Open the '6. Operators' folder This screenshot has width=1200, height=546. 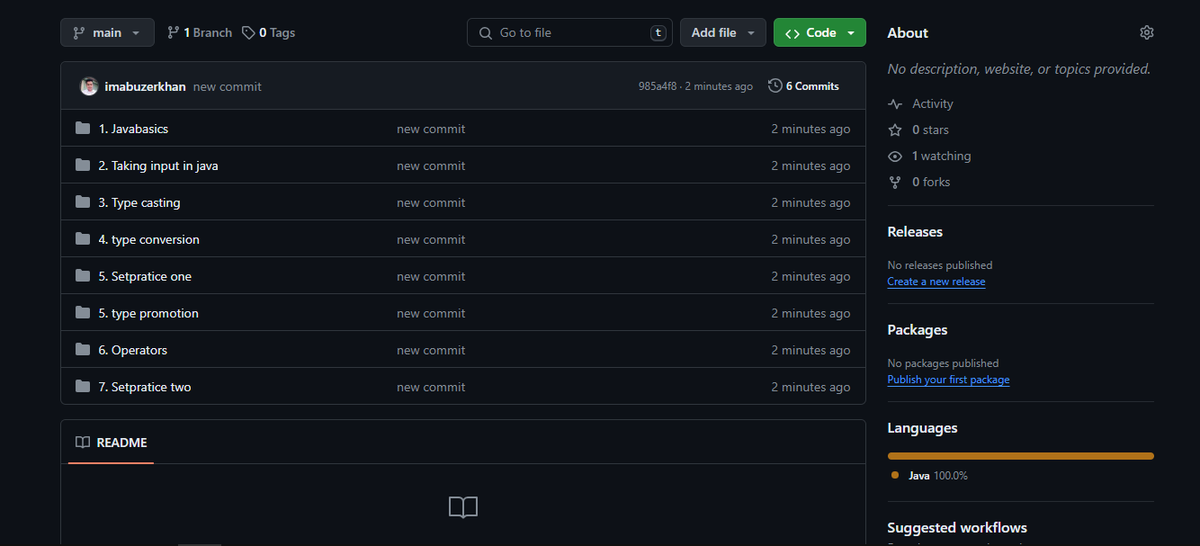(133, 351)
